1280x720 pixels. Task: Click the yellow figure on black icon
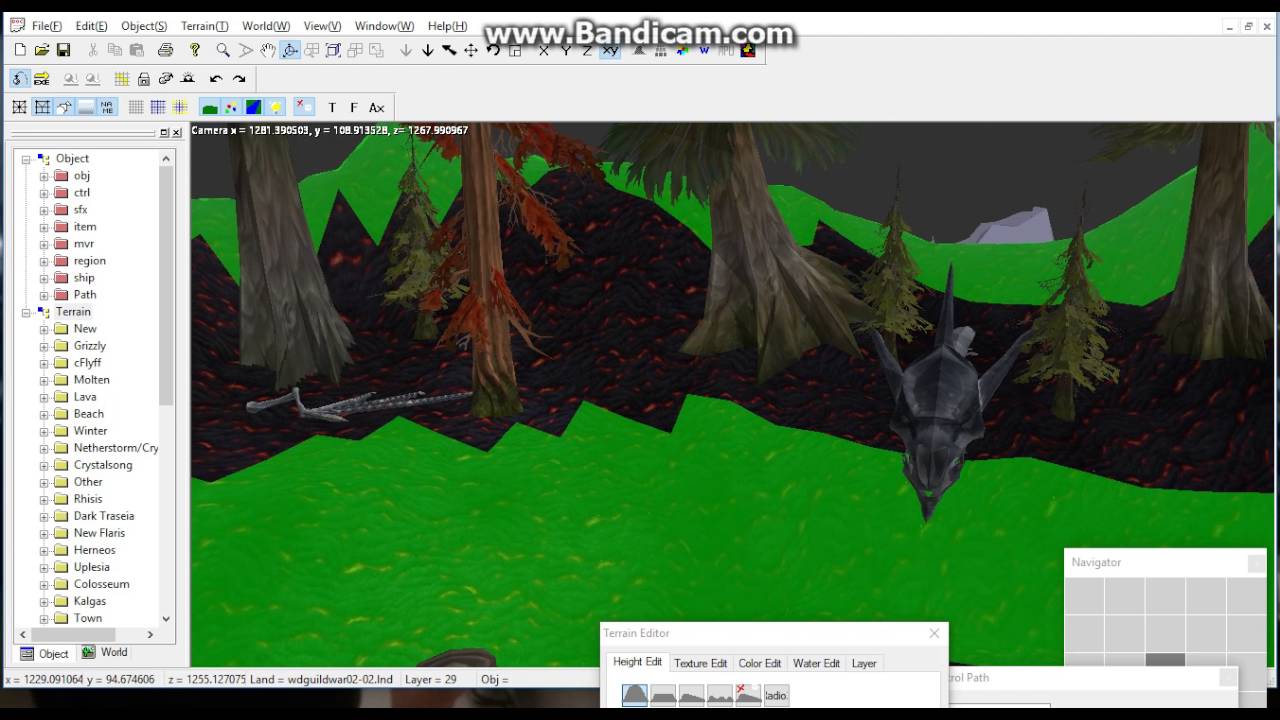coord(748,50)
